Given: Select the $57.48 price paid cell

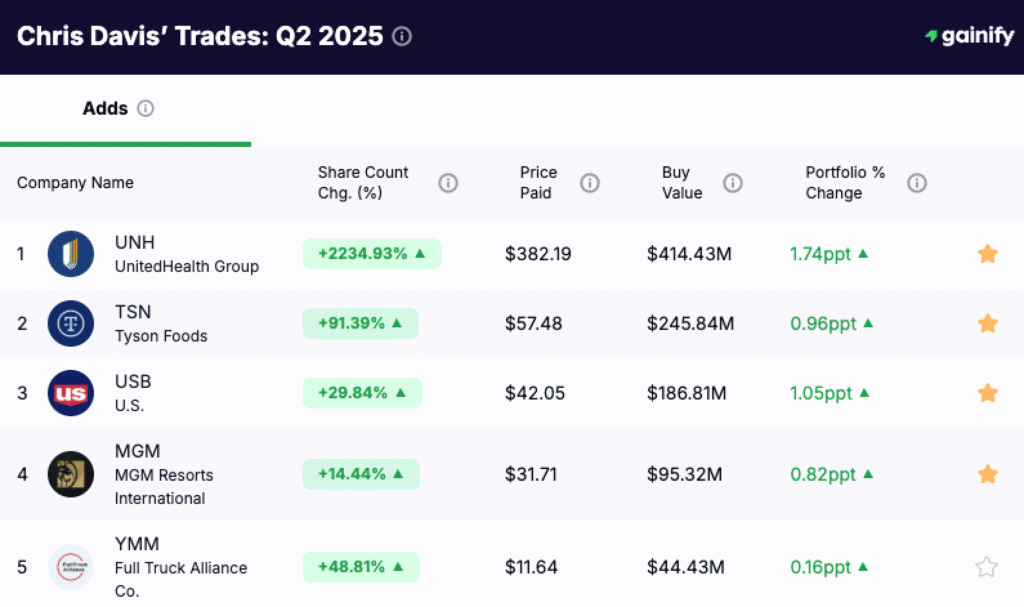Looking at the screenshot, I should pos(534,324).
